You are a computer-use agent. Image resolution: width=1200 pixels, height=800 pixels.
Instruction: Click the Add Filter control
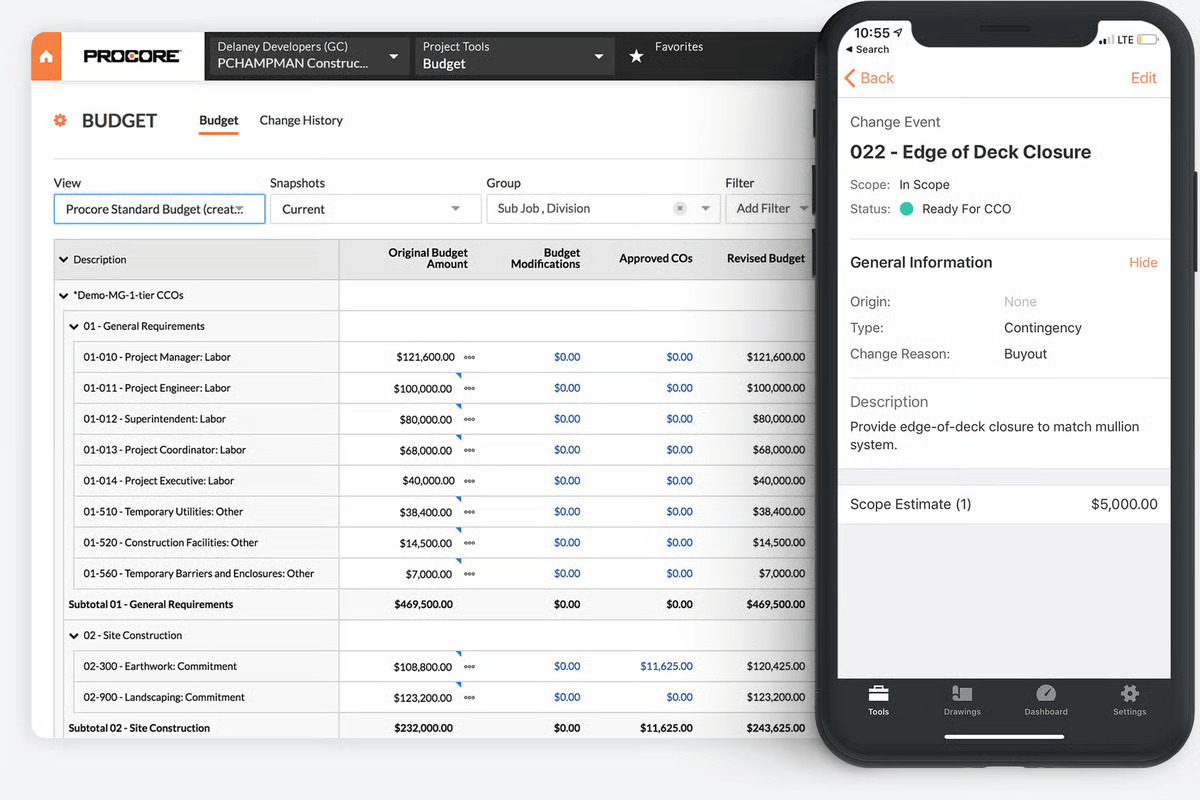[768, 208]
